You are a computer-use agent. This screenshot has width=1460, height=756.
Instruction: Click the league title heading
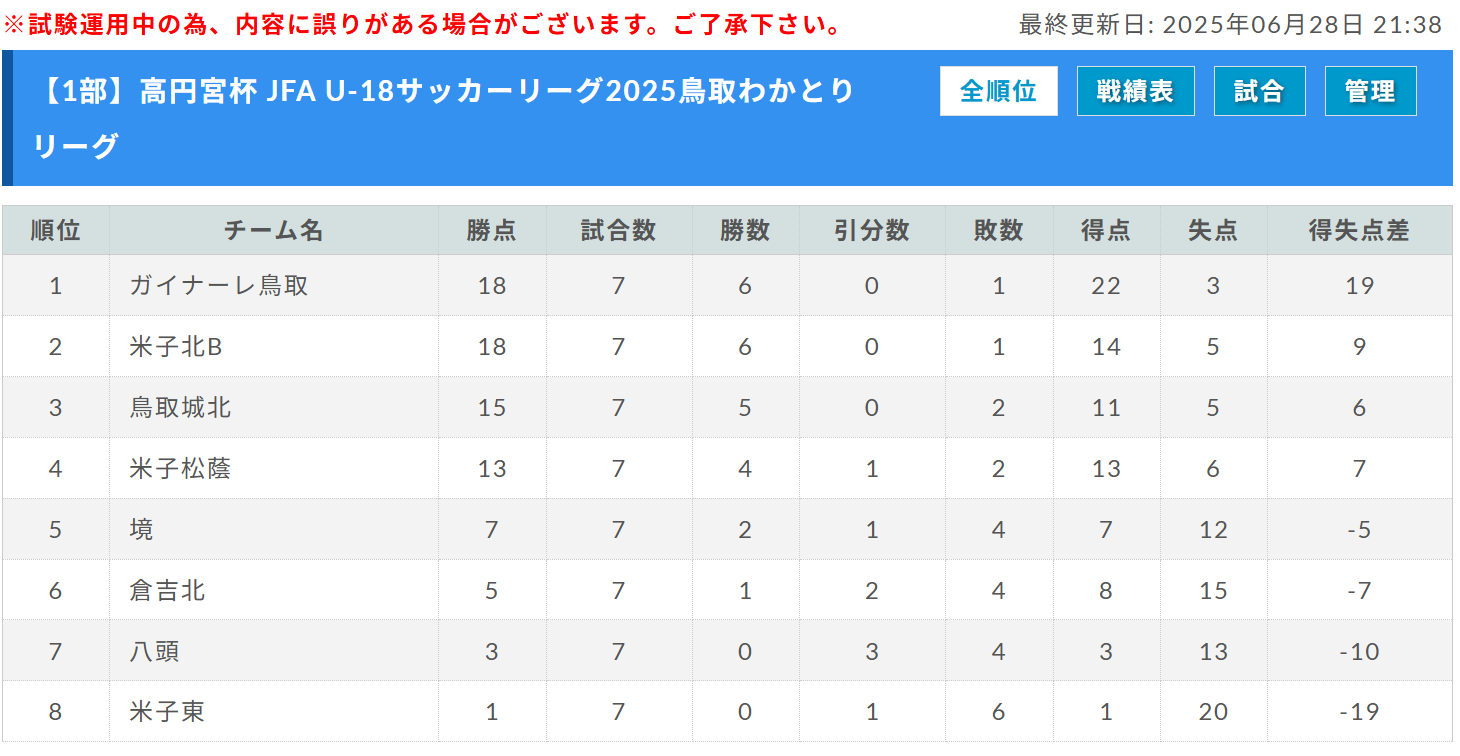point(445,119)
